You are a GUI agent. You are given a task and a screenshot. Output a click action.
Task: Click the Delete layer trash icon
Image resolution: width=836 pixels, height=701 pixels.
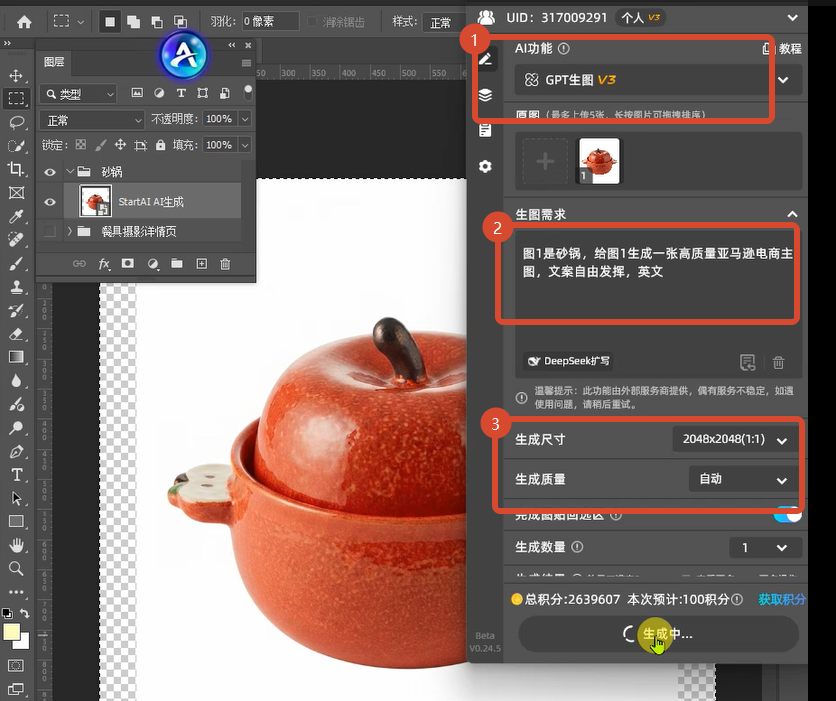point(226,263)
